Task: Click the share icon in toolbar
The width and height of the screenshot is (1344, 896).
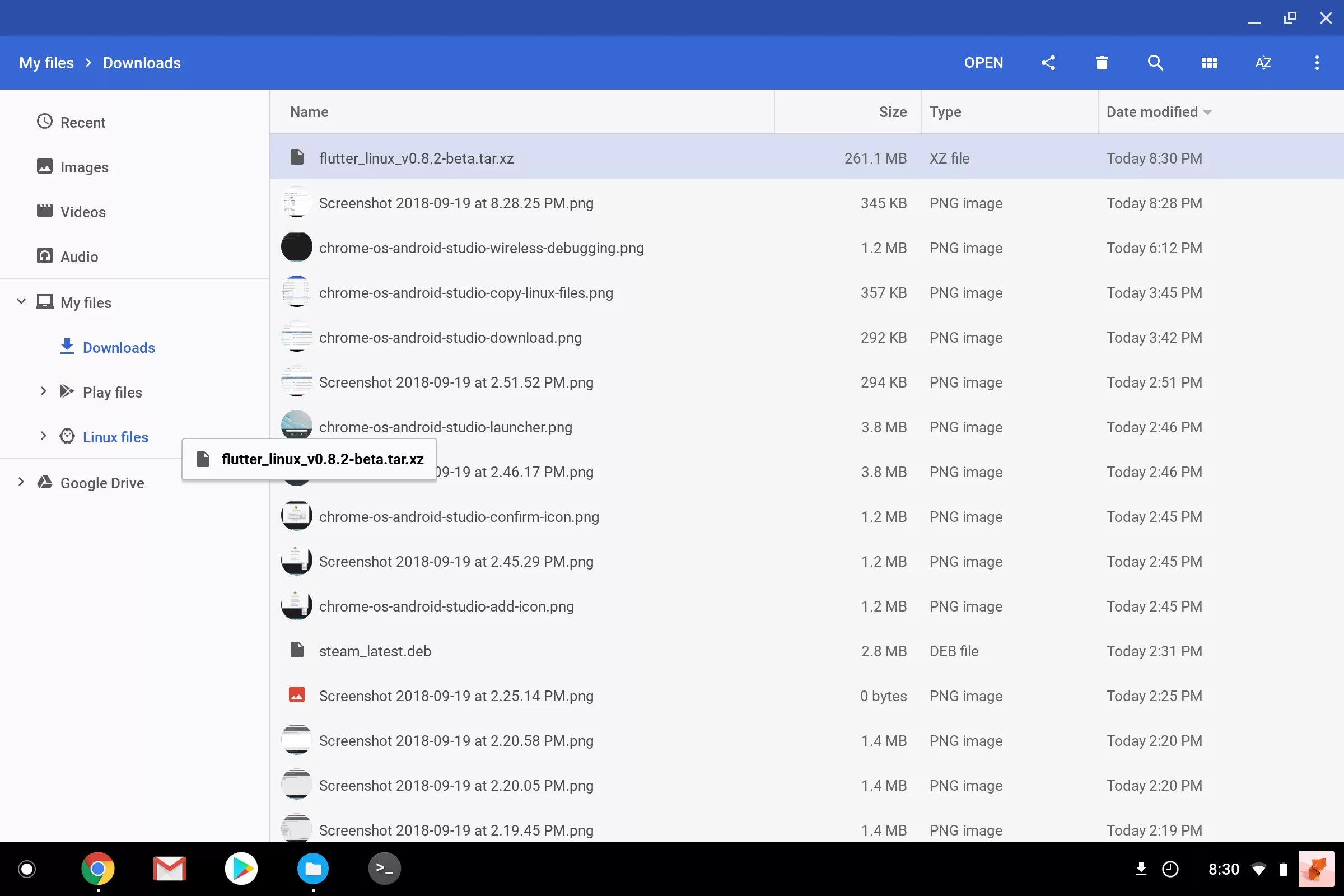Action: tap(1047, 63)
